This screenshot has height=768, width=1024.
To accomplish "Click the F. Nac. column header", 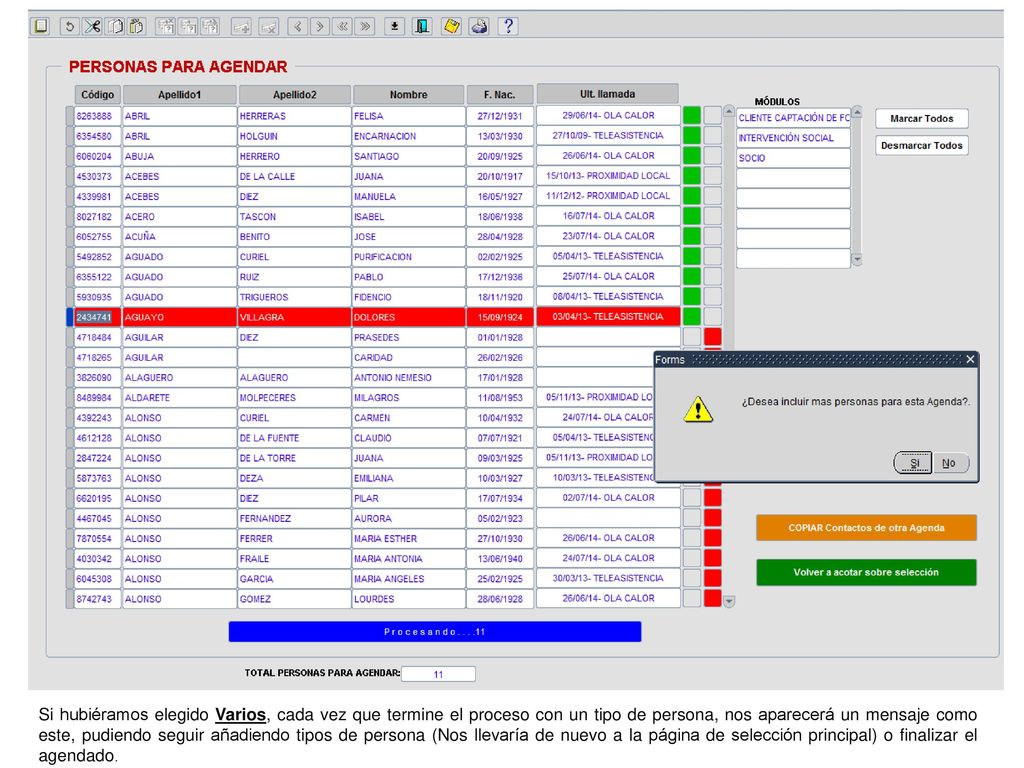I will click(x=500, y=95).
